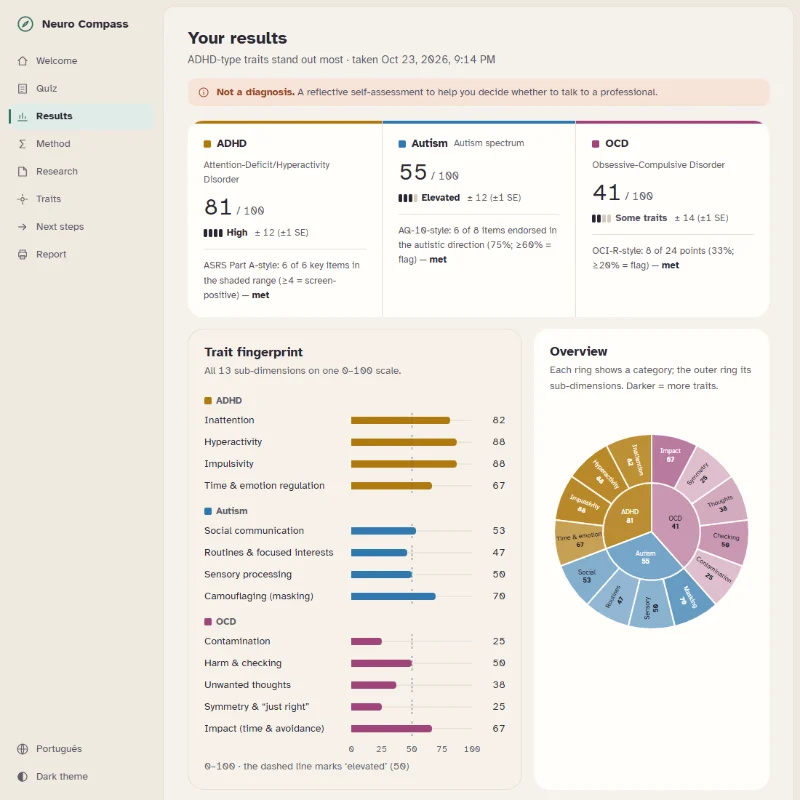Switch language to Português

click(x=81, y=748)
